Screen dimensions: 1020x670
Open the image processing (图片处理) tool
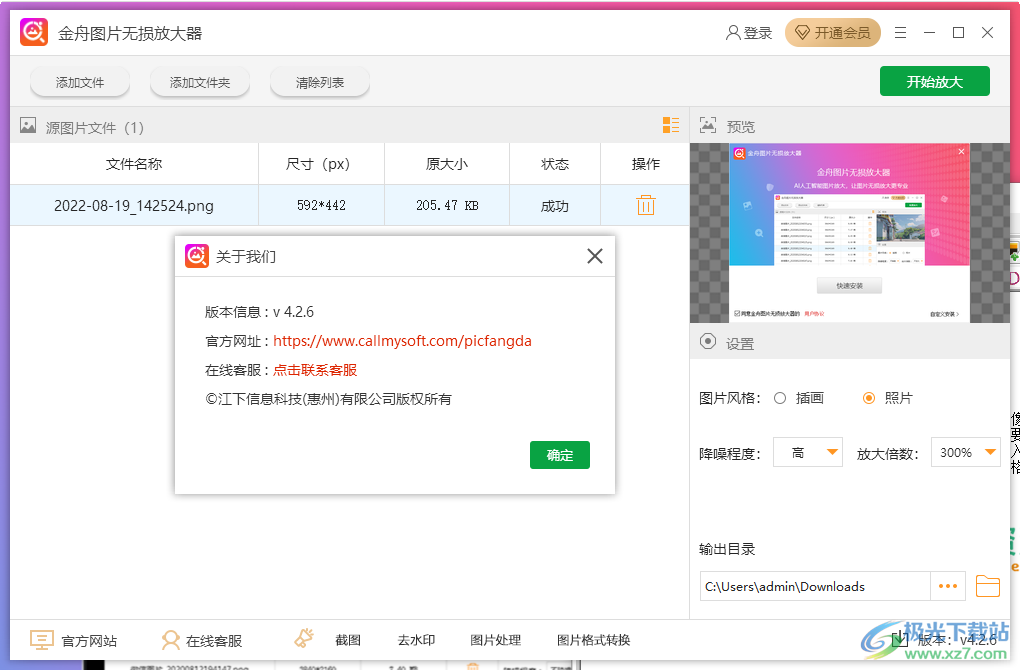pyautogui.click(x=496, y=640)
